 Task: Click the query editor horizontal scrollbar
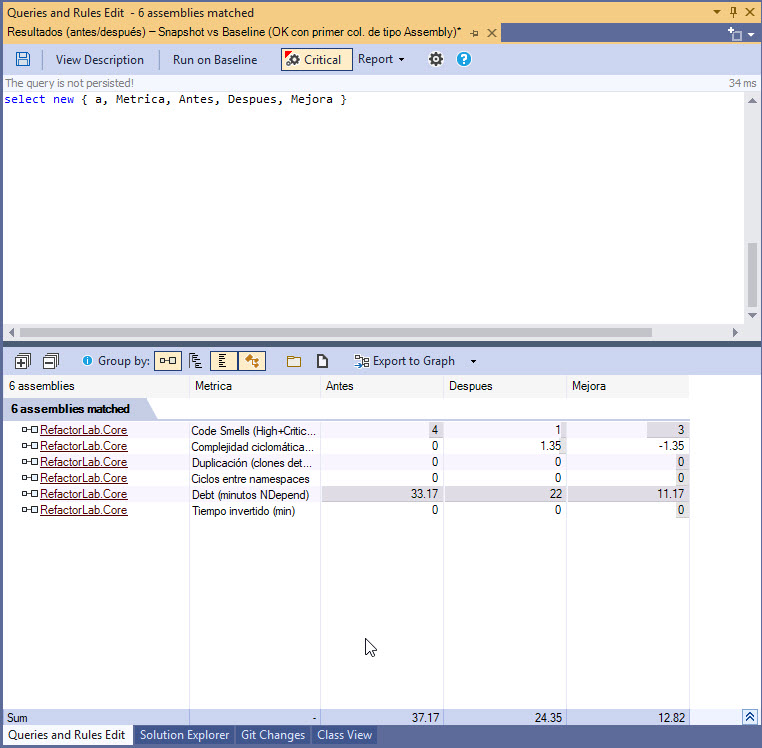[335, 332]
